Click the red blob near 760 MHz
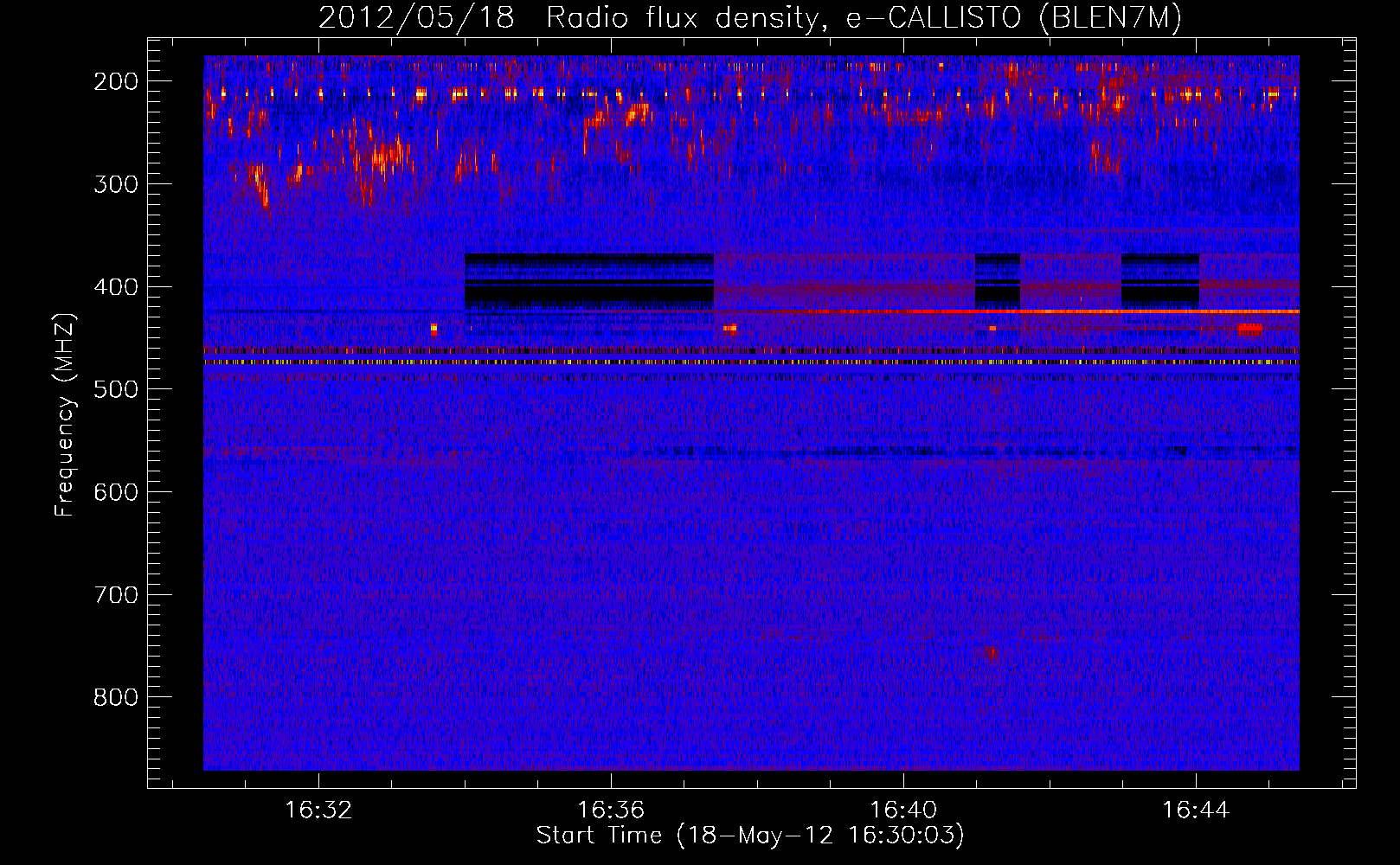This screenshot has width=1400, height=865. coord(992,654)
